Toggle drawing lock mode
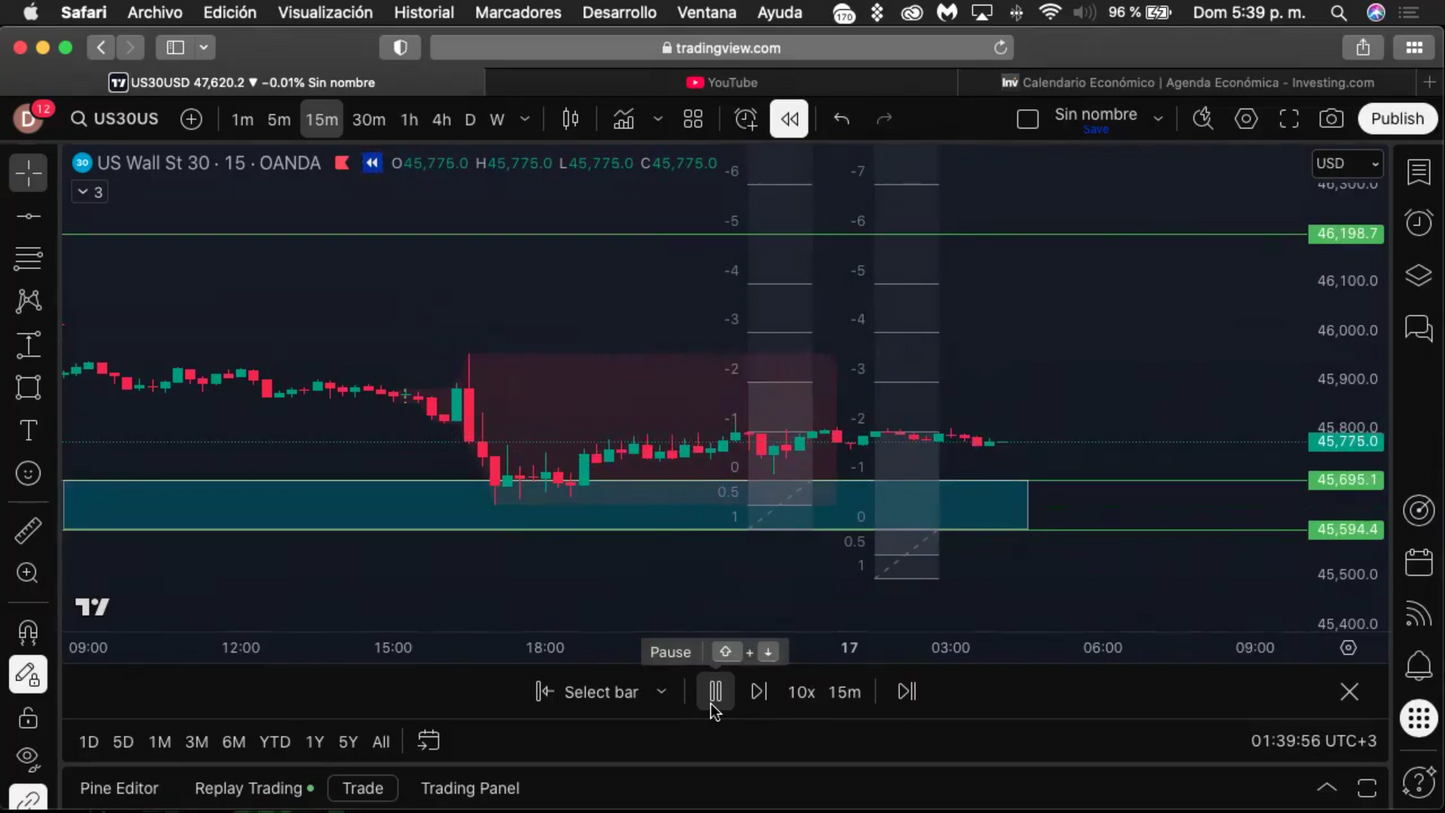This screenshot has height=813, width=1445. 28,717
